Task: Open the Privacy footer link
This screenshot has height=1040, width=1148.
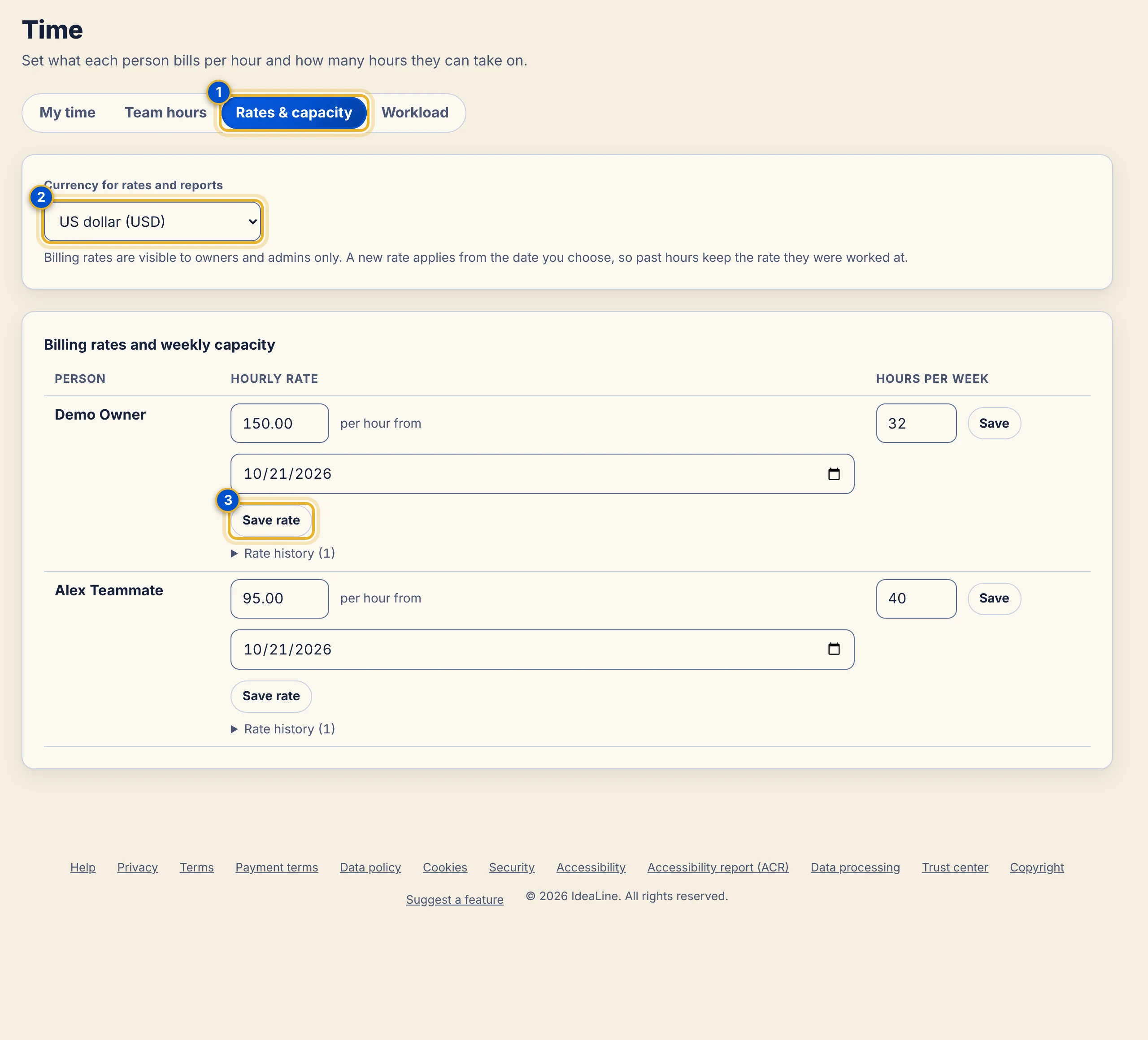Action: click(137, 867)
